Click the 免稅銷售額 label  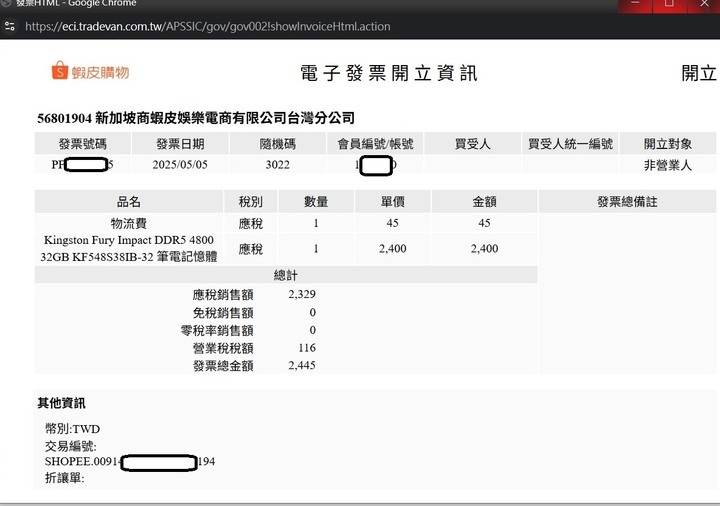point(223,313)
